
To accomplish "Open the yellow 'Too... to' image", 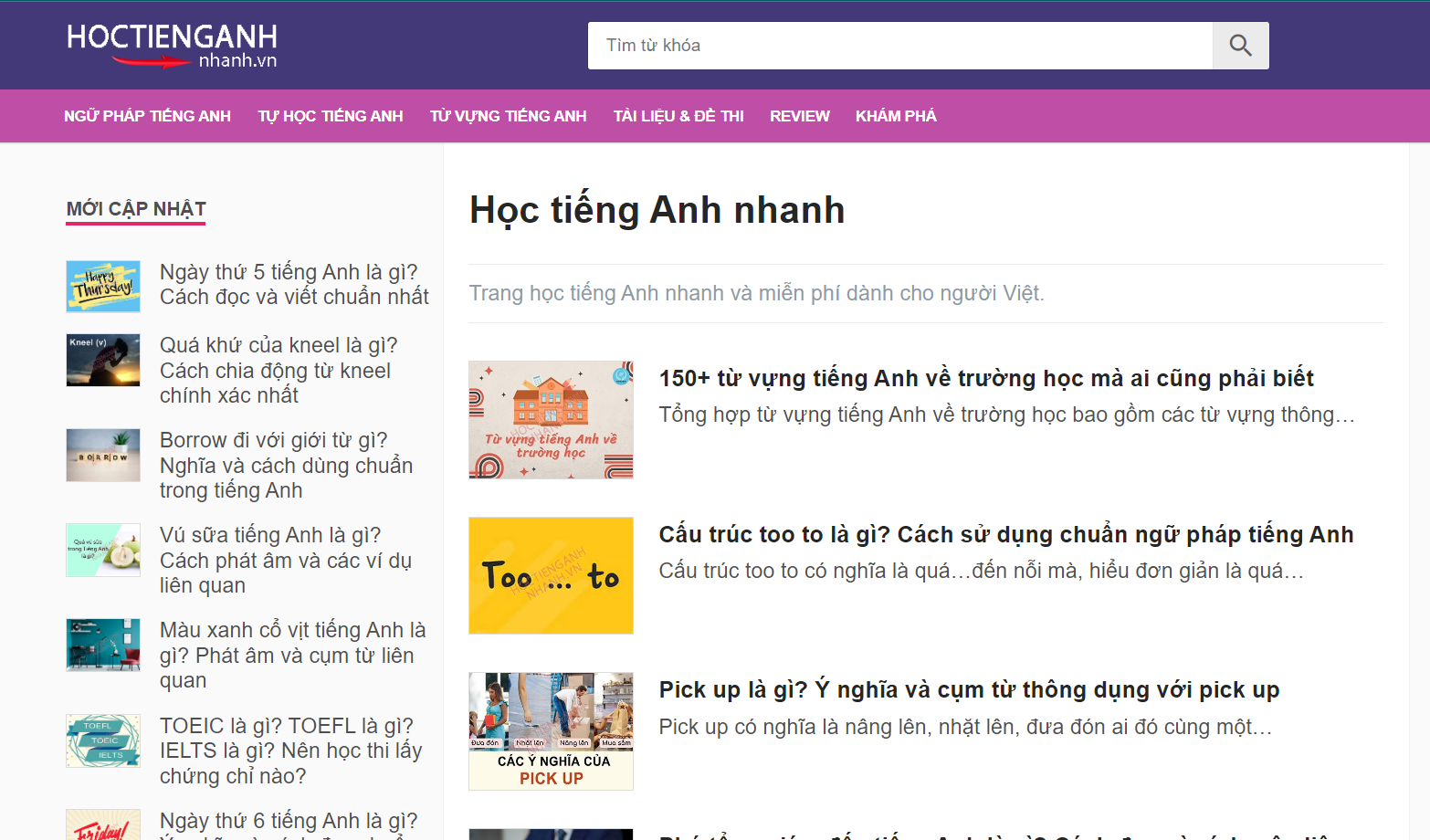I will [551, 575].
